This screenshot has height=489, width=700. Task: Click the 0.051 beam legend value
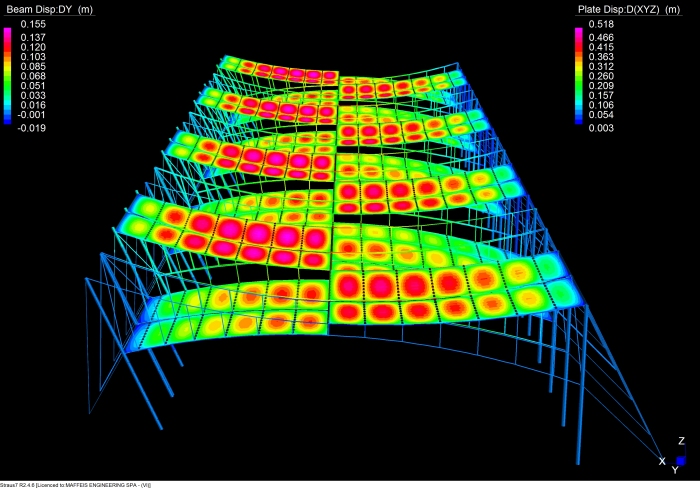pyautogui.click(x=32, y=86)
